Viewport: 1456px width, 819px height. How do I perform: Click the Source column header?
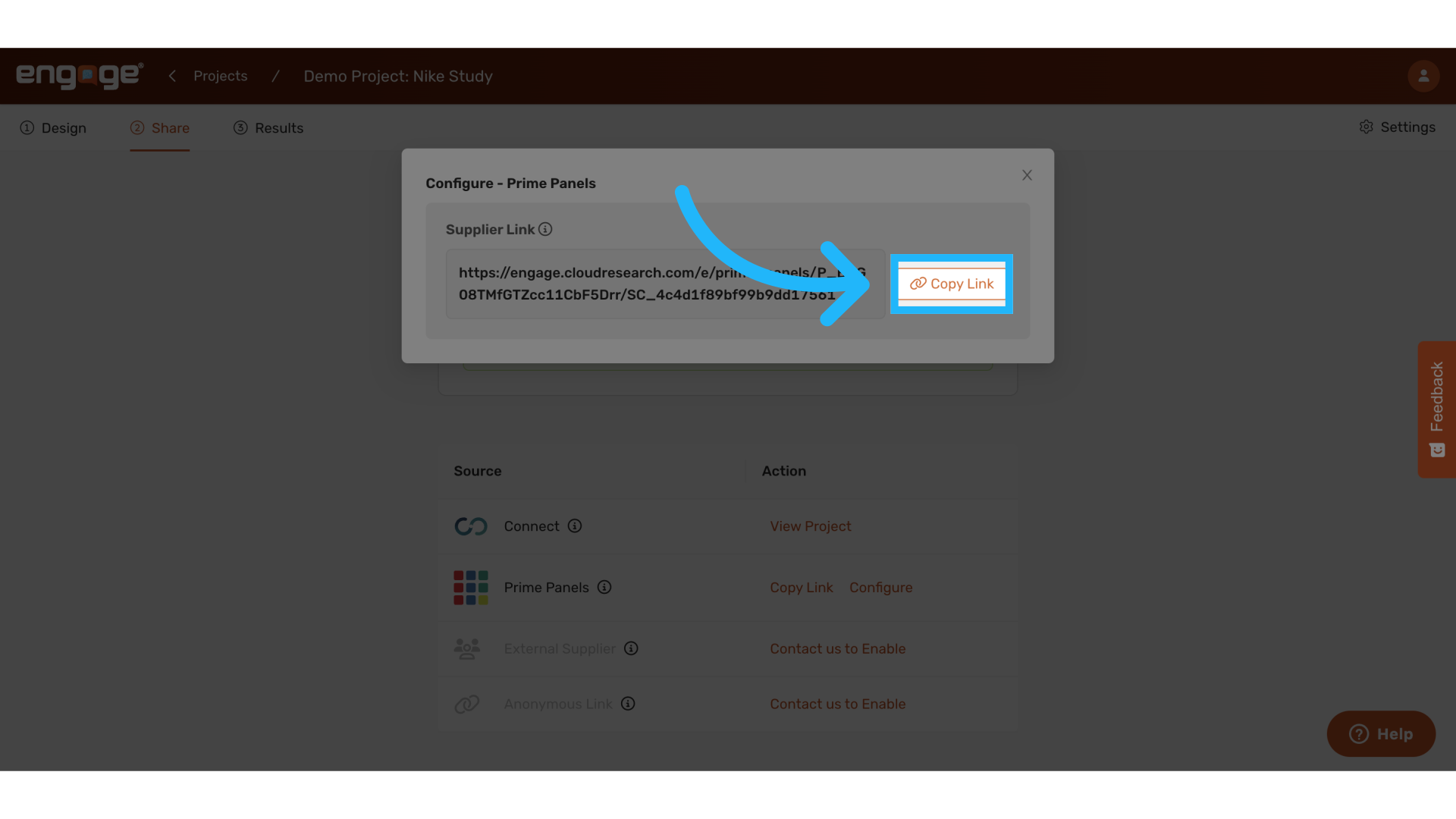477,471
